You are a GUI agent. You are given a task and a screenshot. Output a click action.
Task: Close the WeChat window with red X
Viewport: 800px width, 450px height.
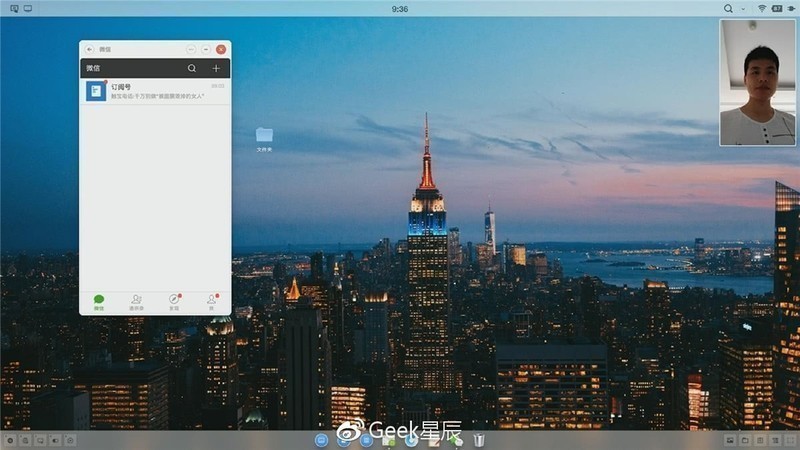pos(221,49)
